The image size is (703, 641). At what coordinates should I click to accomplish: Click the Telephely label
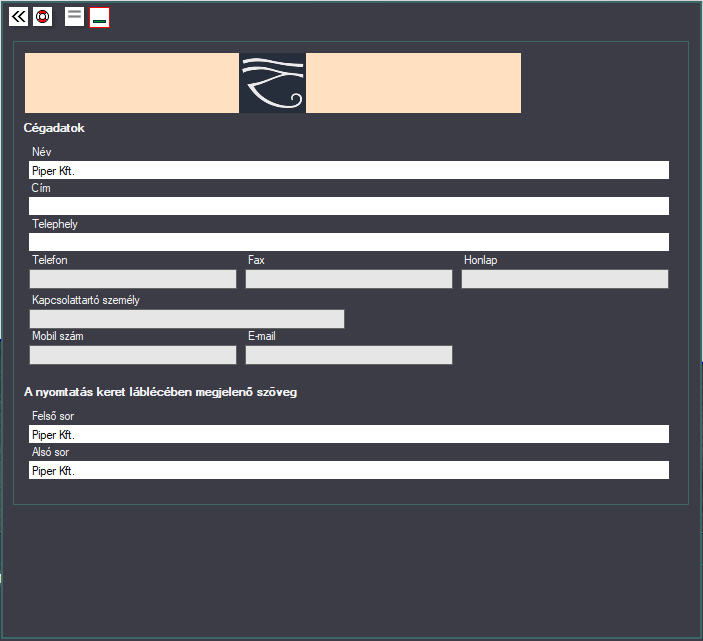[x=55, y=224]
